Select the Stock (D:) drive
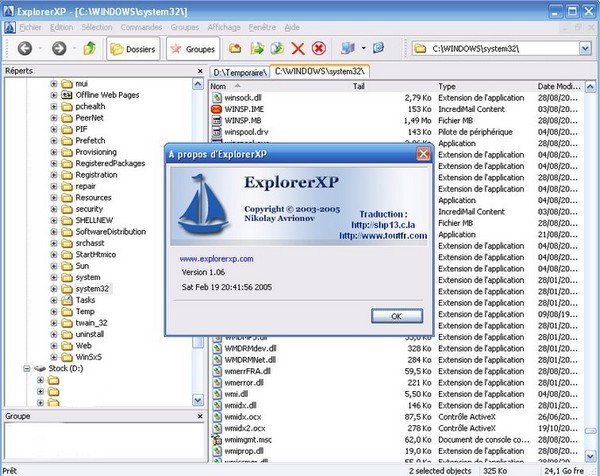Image resolution: width=600 pixels, height=476 pixels. click(x=66, y=368)
